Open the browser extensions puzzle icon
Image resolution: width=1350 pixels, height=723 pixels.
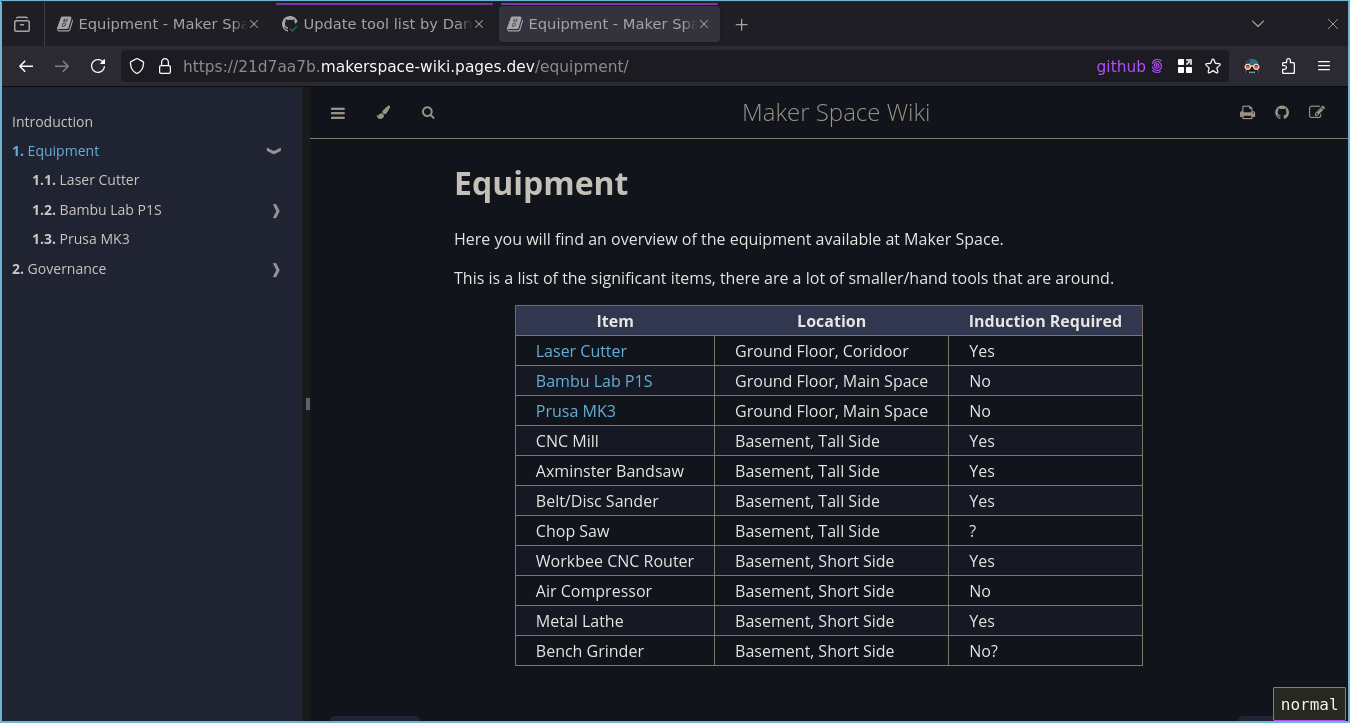1288,66
